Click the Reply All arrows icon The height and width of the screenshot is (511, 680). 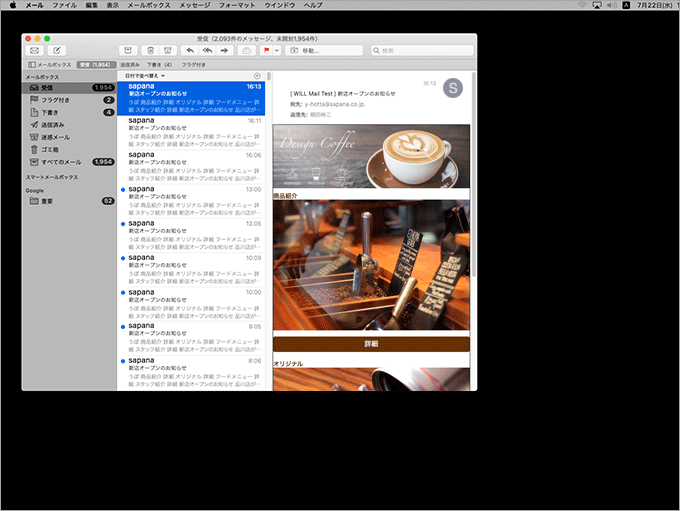[207, 50]
